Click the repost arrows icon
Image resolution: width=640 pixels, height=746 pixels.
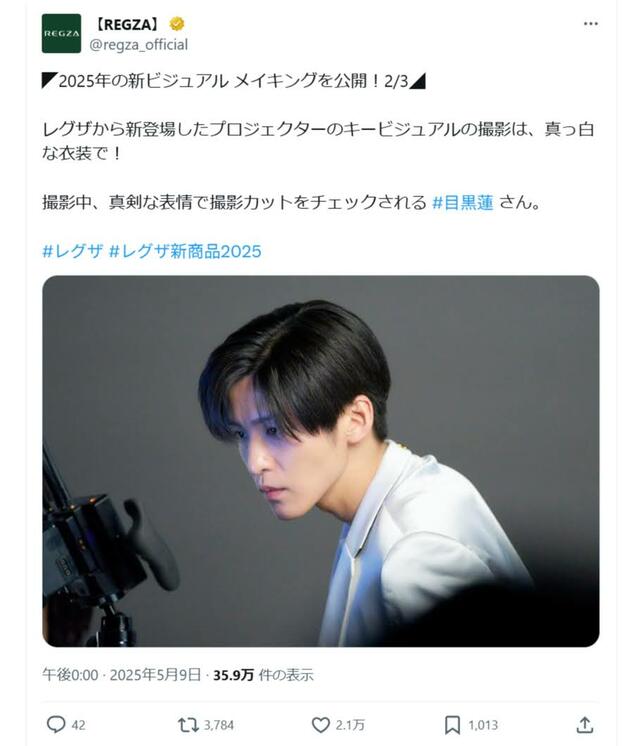click(x=187, y=725)
